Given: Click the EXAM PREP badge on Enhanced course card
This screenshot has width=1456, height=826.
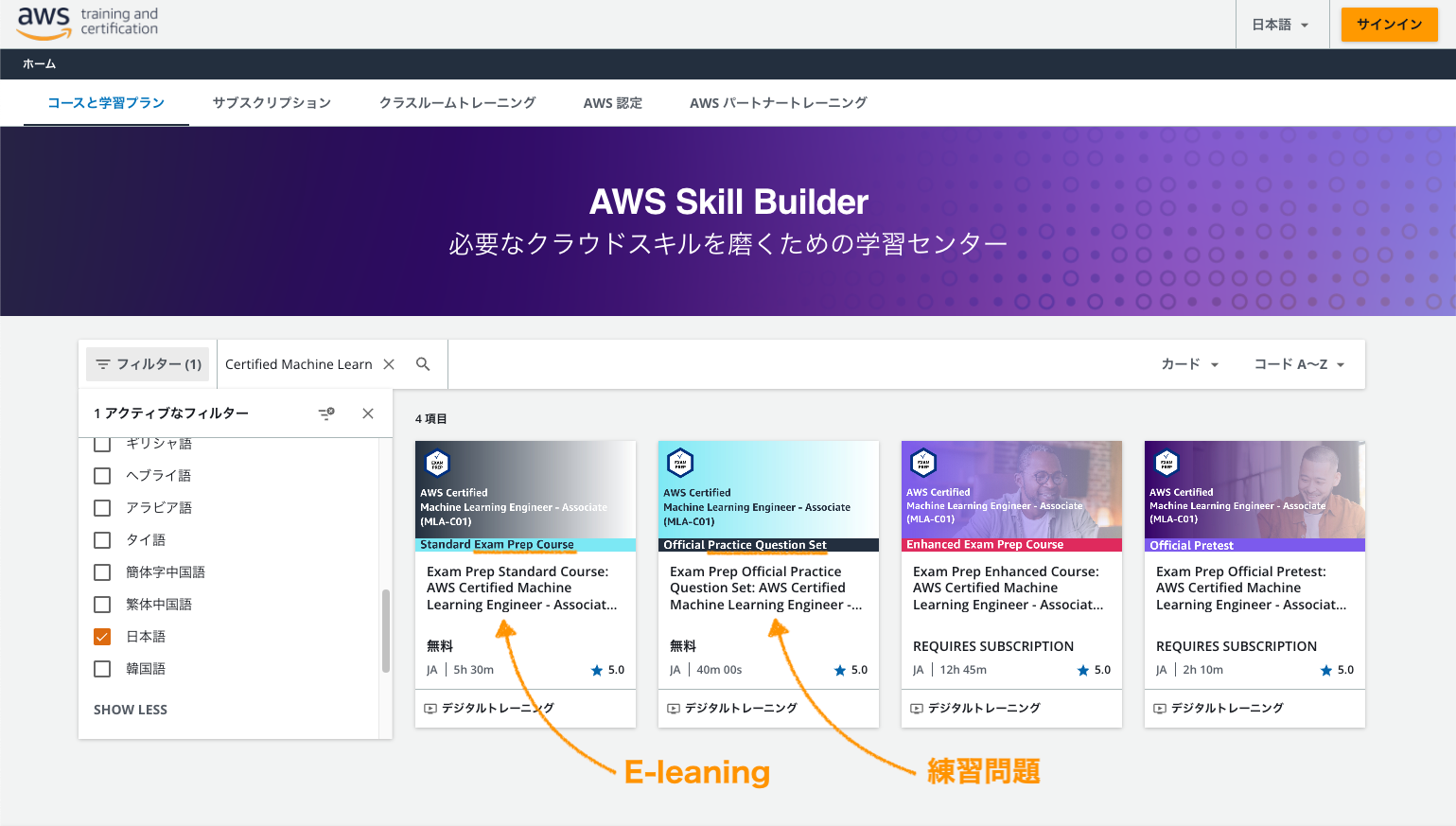Looking at the screenshot, I should 923,464.
